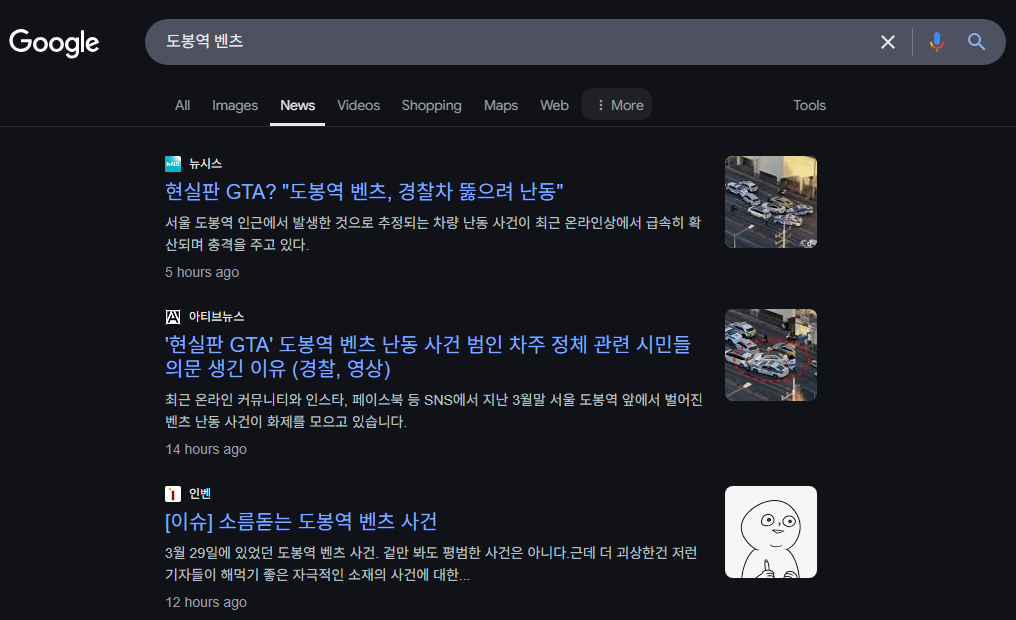This screenshot has height=620, width=1016.
Task: Click the magnifying glass search icon
Action: [x=976, y=42]
